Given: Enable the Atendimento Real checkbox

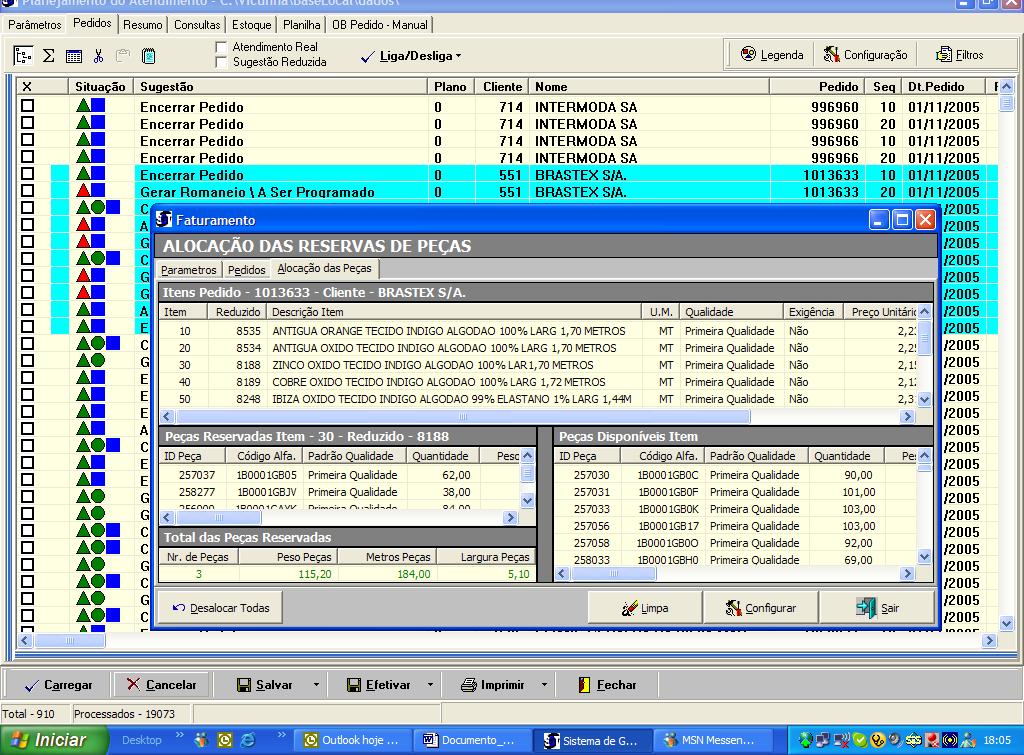Looking at the screenshot, I should click(222, 47).
